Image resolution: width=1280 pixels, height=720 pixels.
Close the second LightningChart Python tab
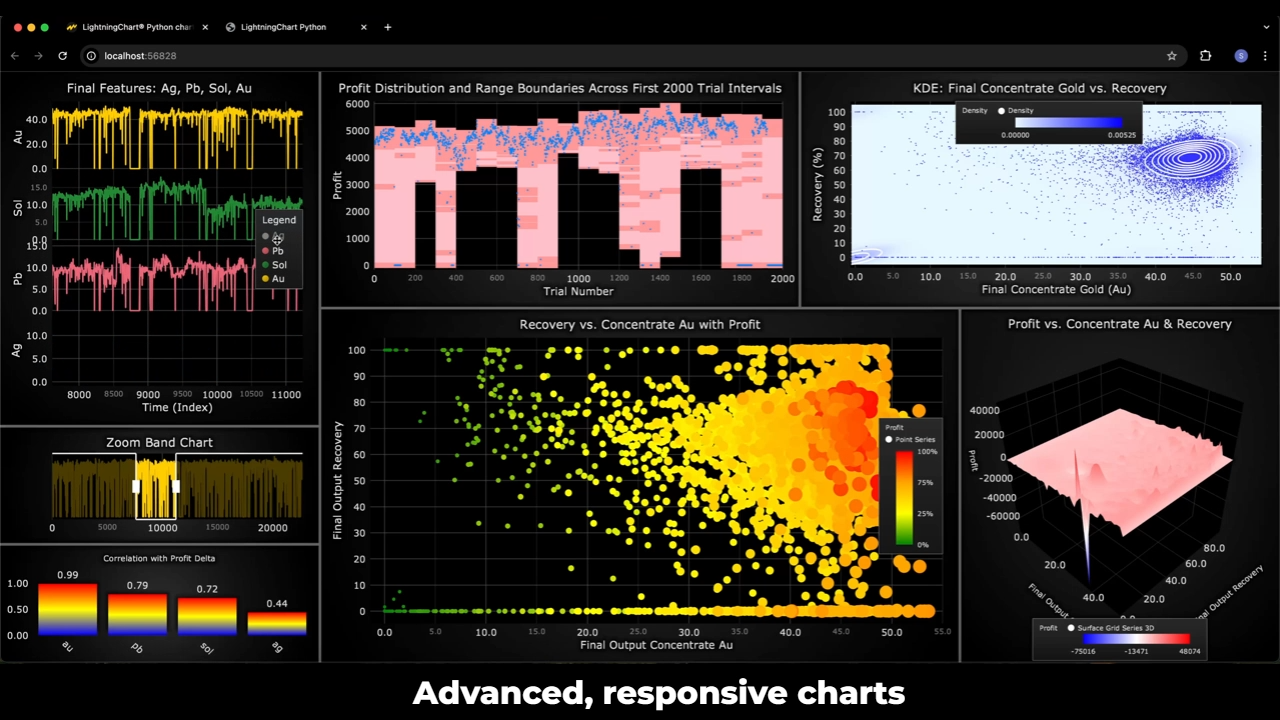pos(364,27)
